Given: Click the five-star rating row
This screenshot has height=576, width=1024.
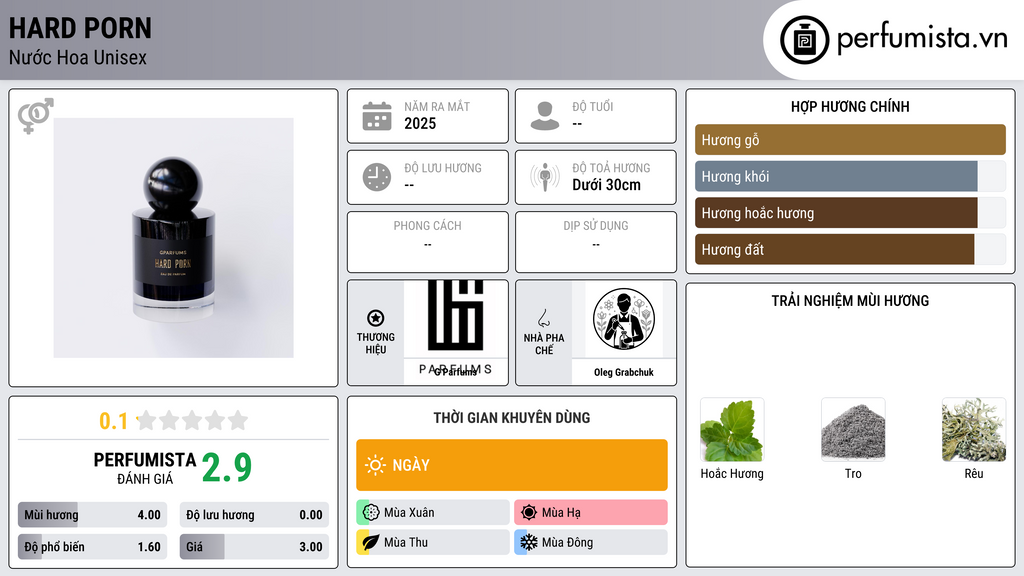Looking at the screenshot, I should [x=193, y=420].
